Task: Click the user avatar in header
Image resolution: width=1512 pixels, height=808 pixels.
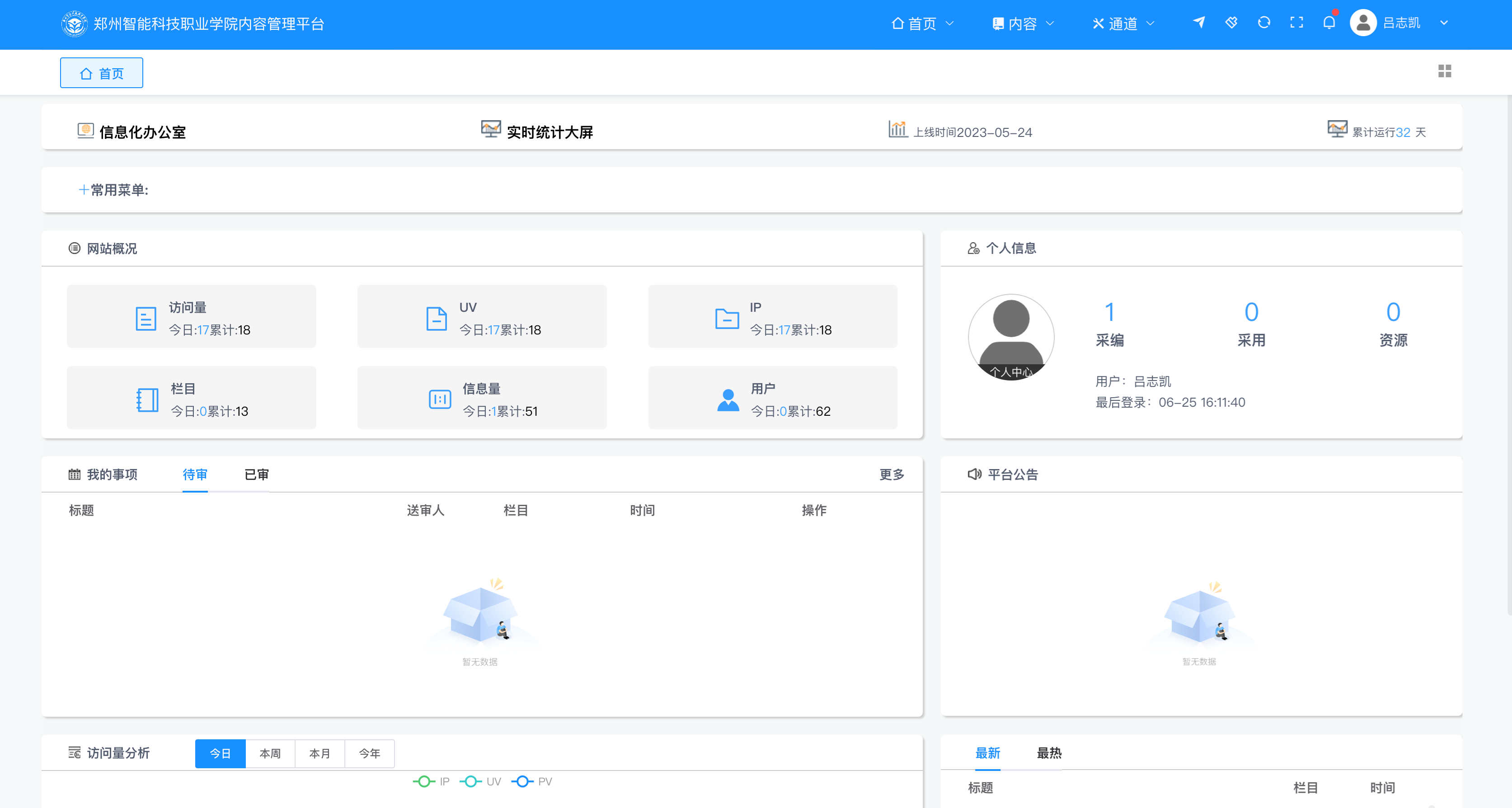Action: pyautogui.click(x=1363, y=23)
